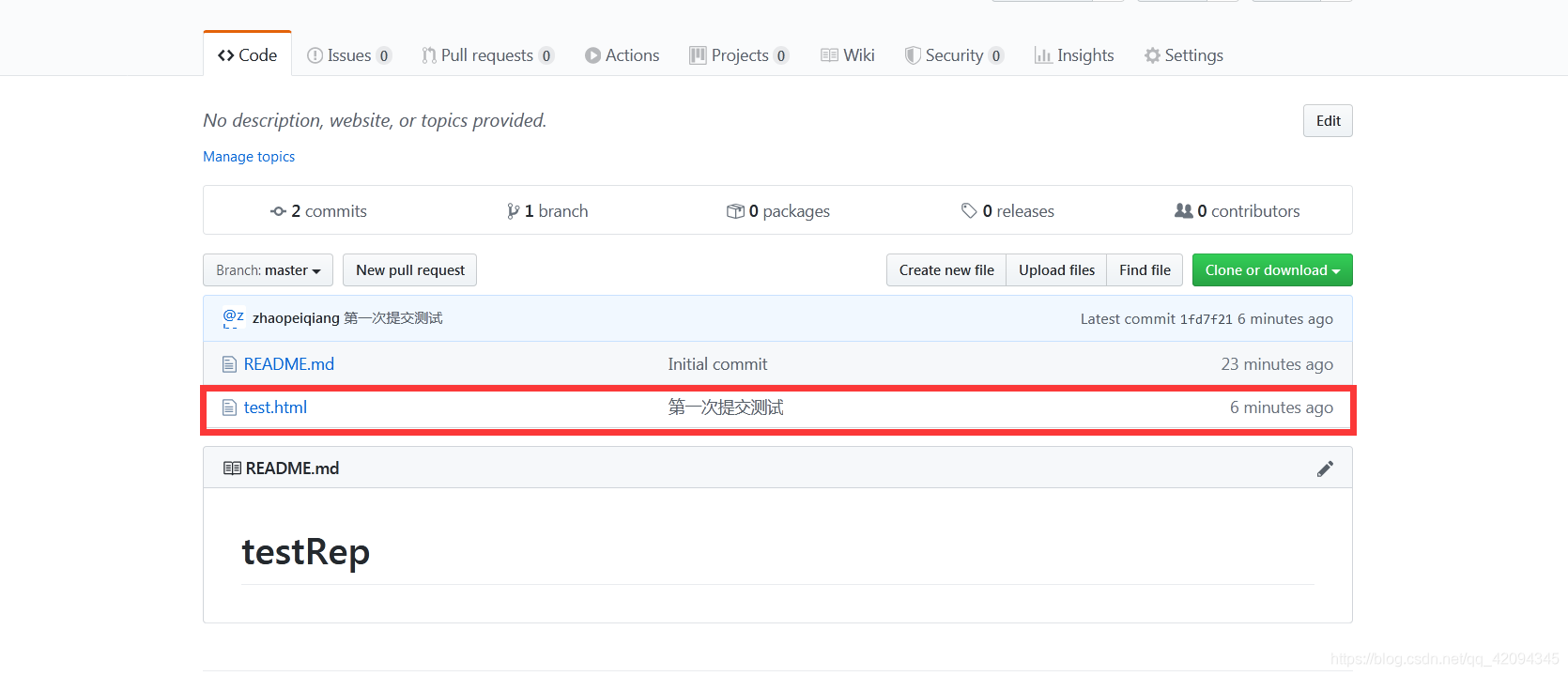Click Find file button
This screenshot has height=676, width=1568.
pyautogui.click(x=1145, y=270)
